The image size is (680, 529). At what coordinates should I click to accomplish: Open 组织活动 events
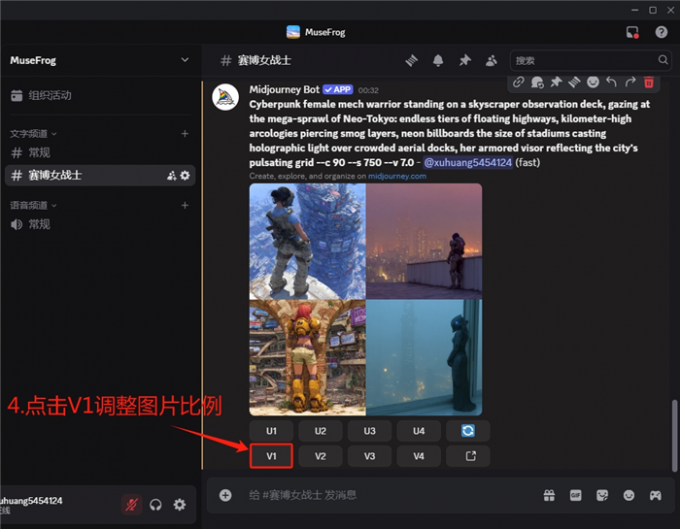click(100, 95)
